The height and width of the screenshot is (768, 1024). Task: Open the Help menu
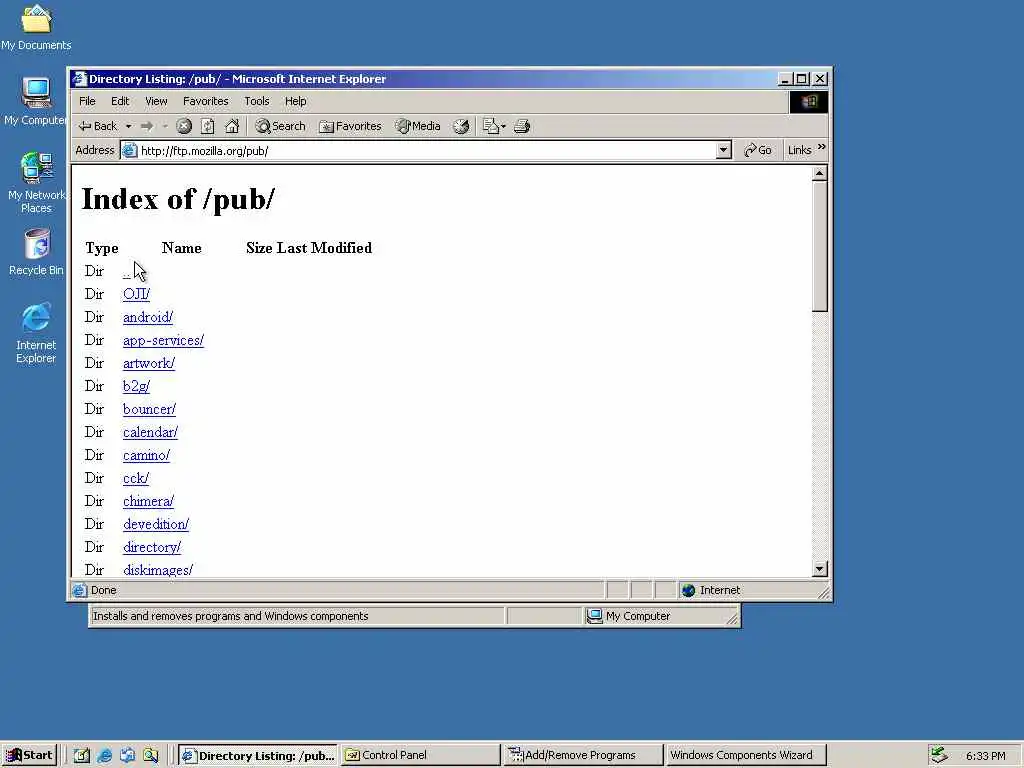(x=295, y=101)
